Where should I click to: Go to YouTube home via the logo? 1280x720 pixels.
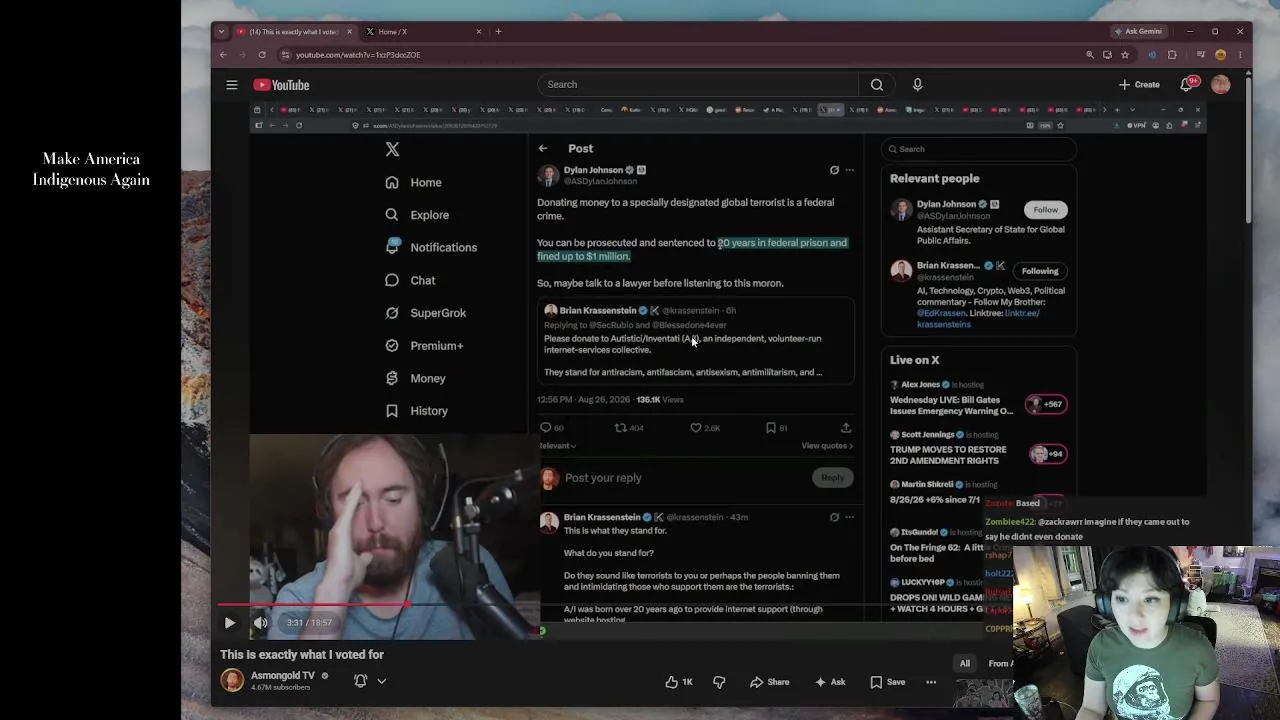281,85
